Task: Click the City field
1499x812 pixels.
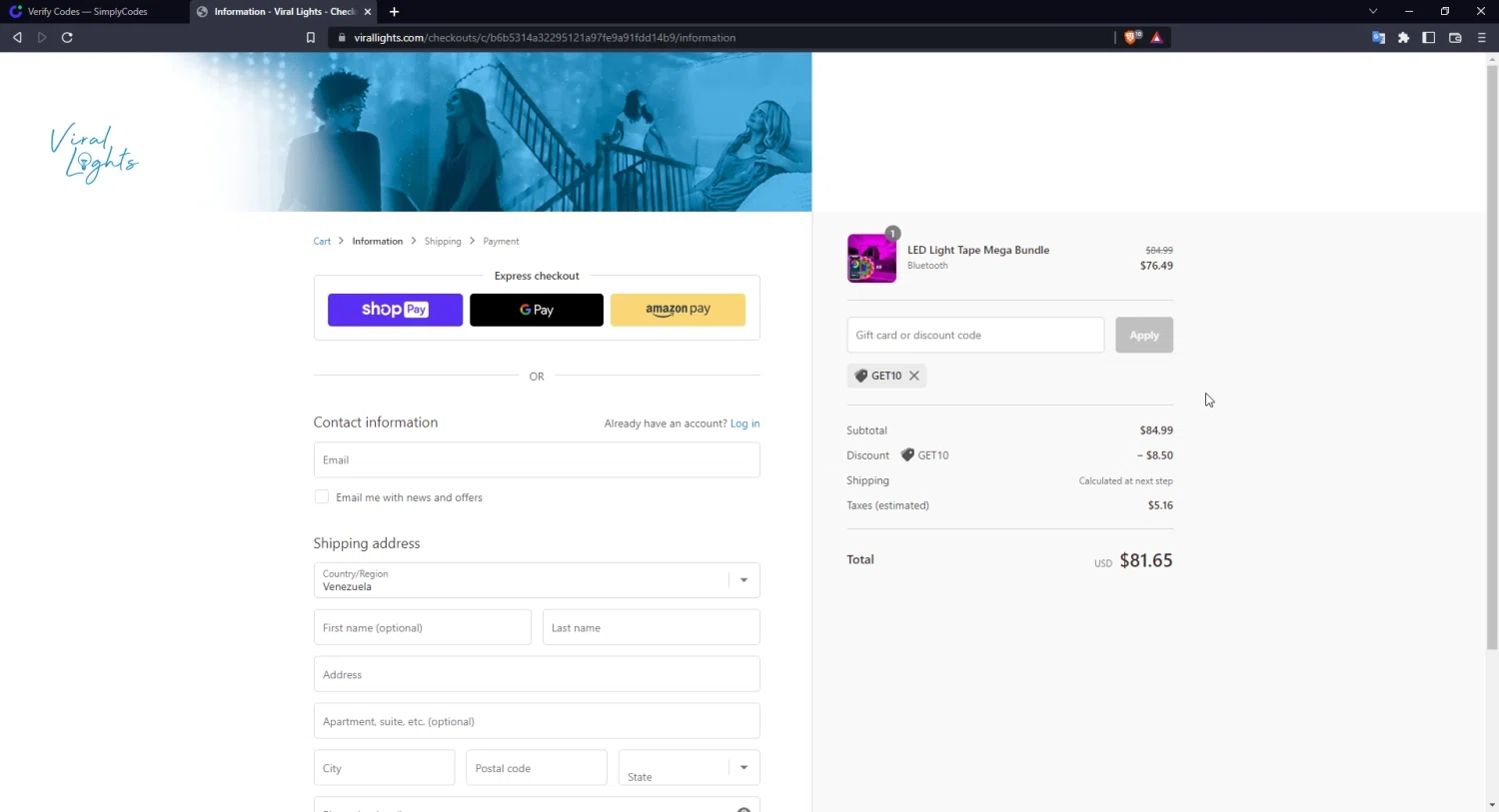Action: point(384,768)
